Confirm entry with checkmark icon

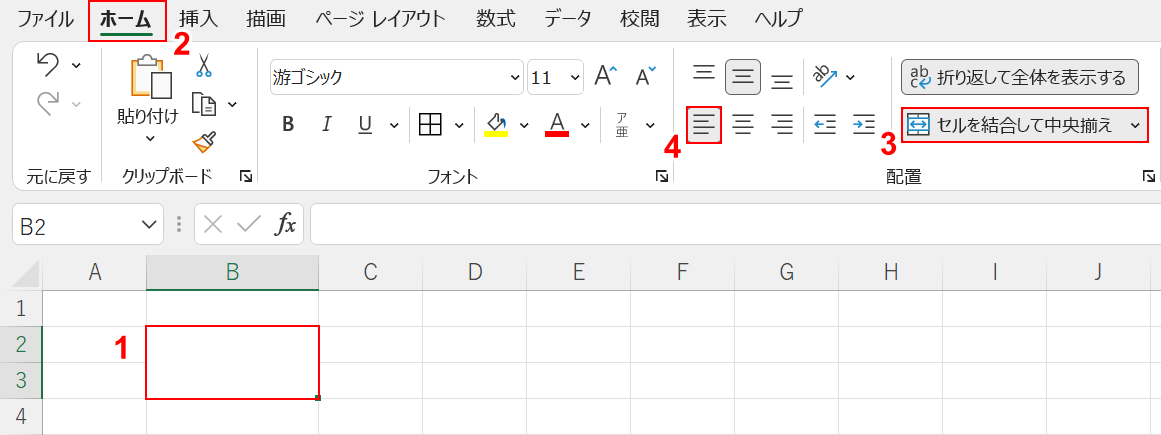[249, 225]
